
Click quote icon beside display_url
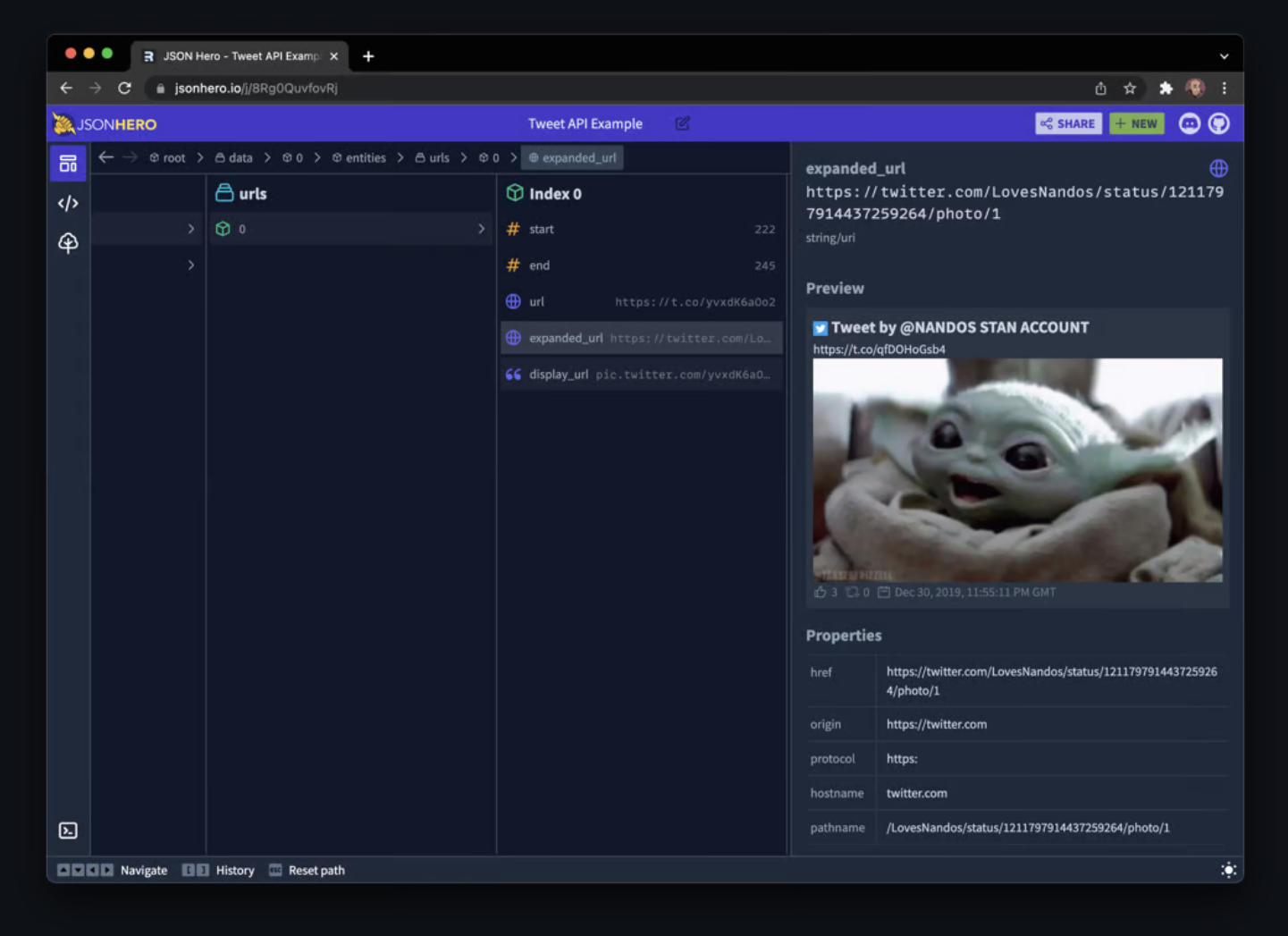(513, 374)
